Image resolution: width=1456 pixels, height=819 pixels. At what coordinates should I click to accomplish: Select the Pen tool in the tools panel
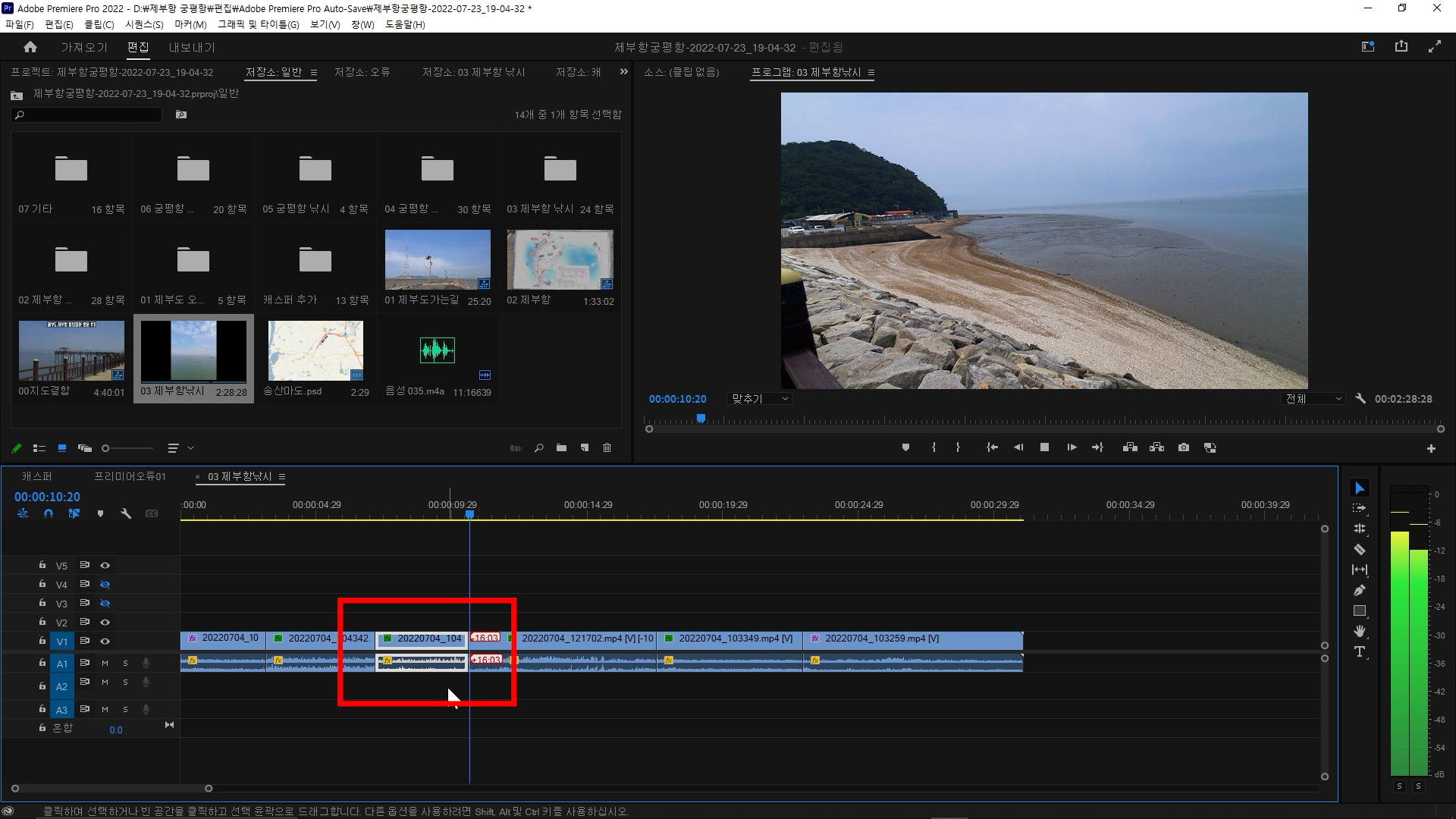pos(1359,590)
